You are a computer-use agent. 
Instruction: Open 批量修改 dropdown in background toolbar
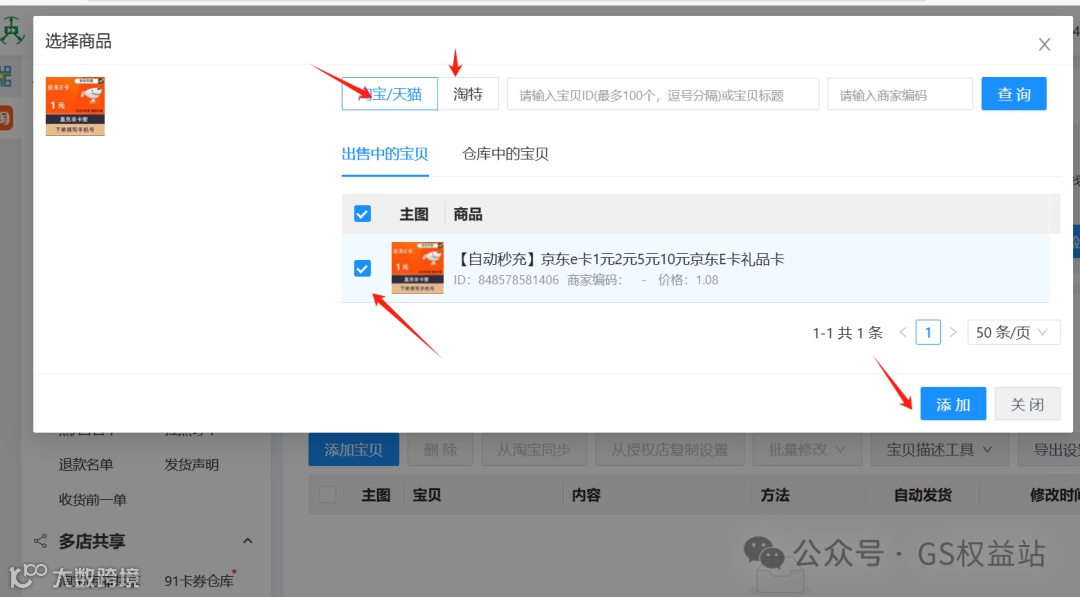point(807,450)
